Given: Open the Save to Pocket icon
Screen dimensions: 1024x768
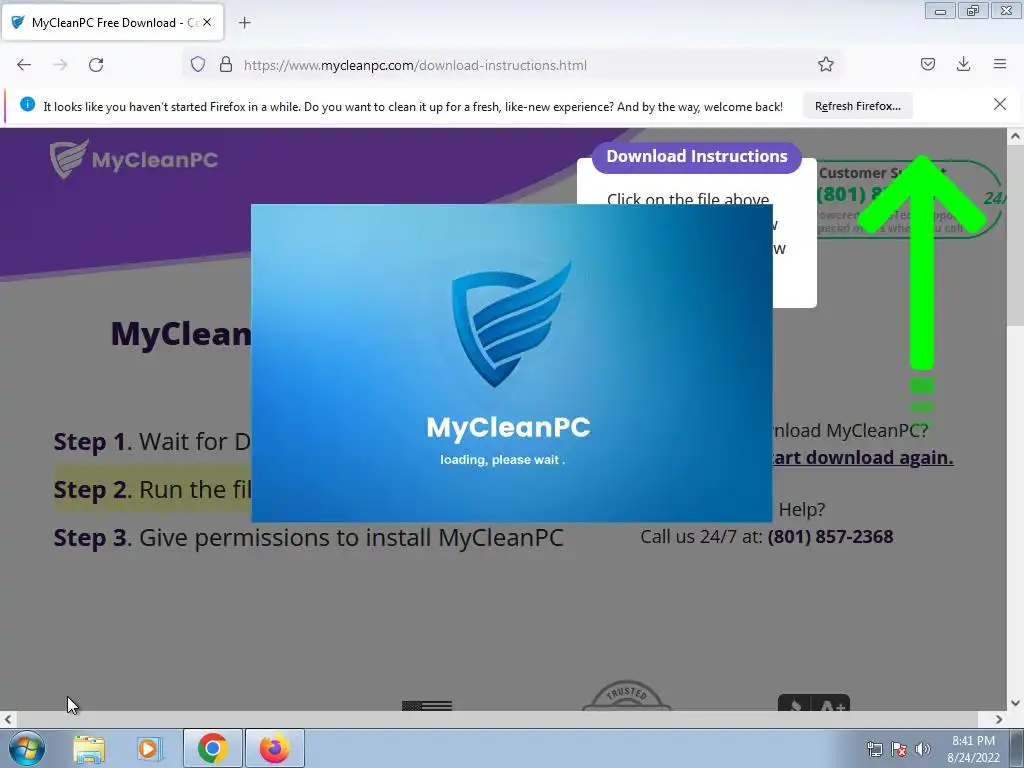Looking at the screenshot, I should (927, 64).
